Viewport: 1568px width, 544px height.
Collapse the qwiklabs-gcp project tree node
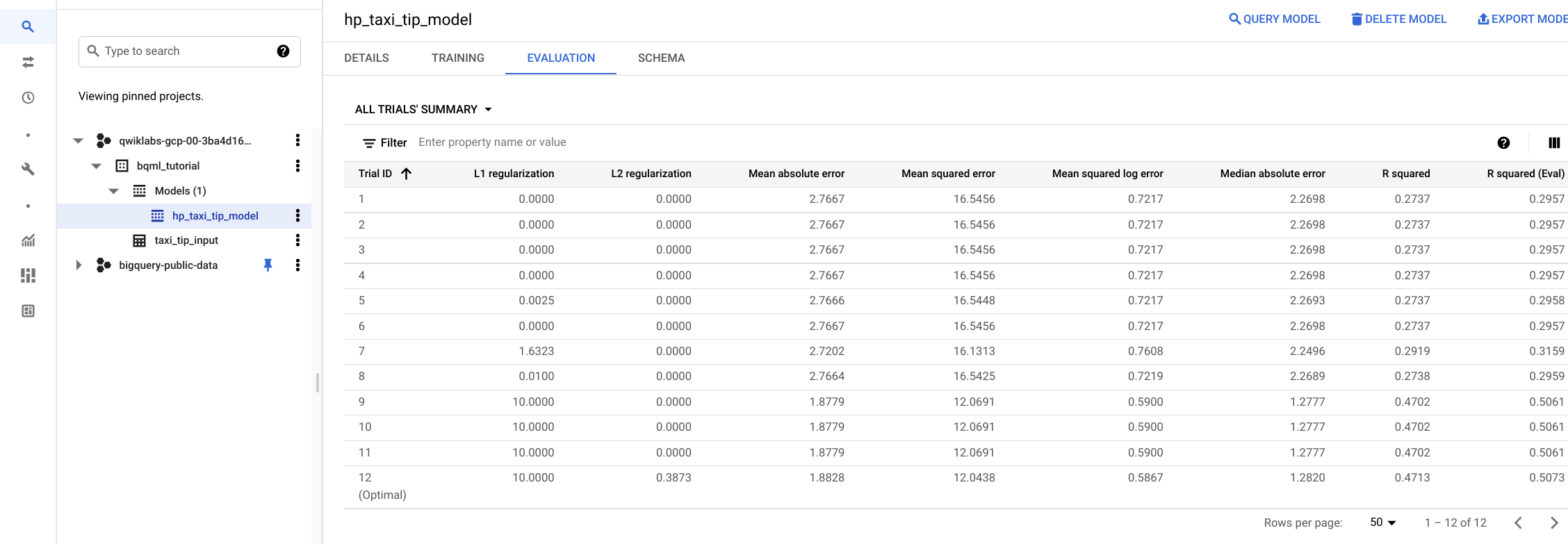(79, 140)
